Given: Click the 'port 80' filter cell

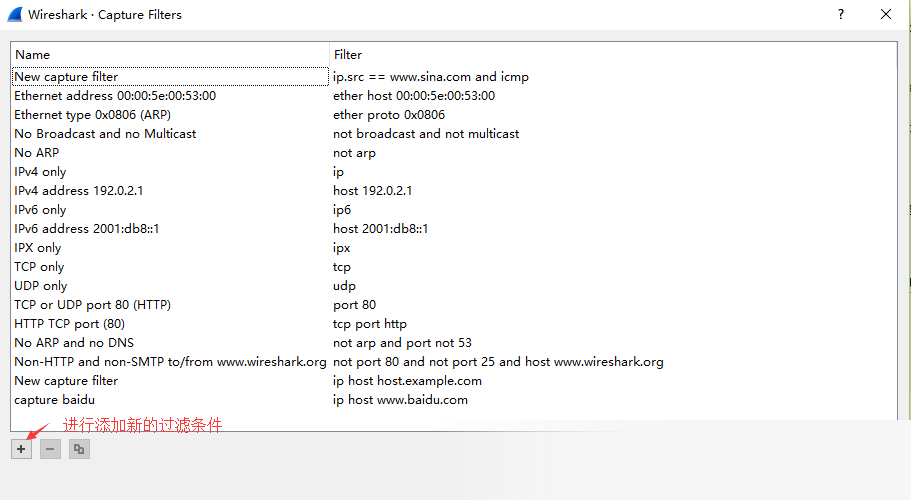Looking at the screenshot, I should 354,305.
